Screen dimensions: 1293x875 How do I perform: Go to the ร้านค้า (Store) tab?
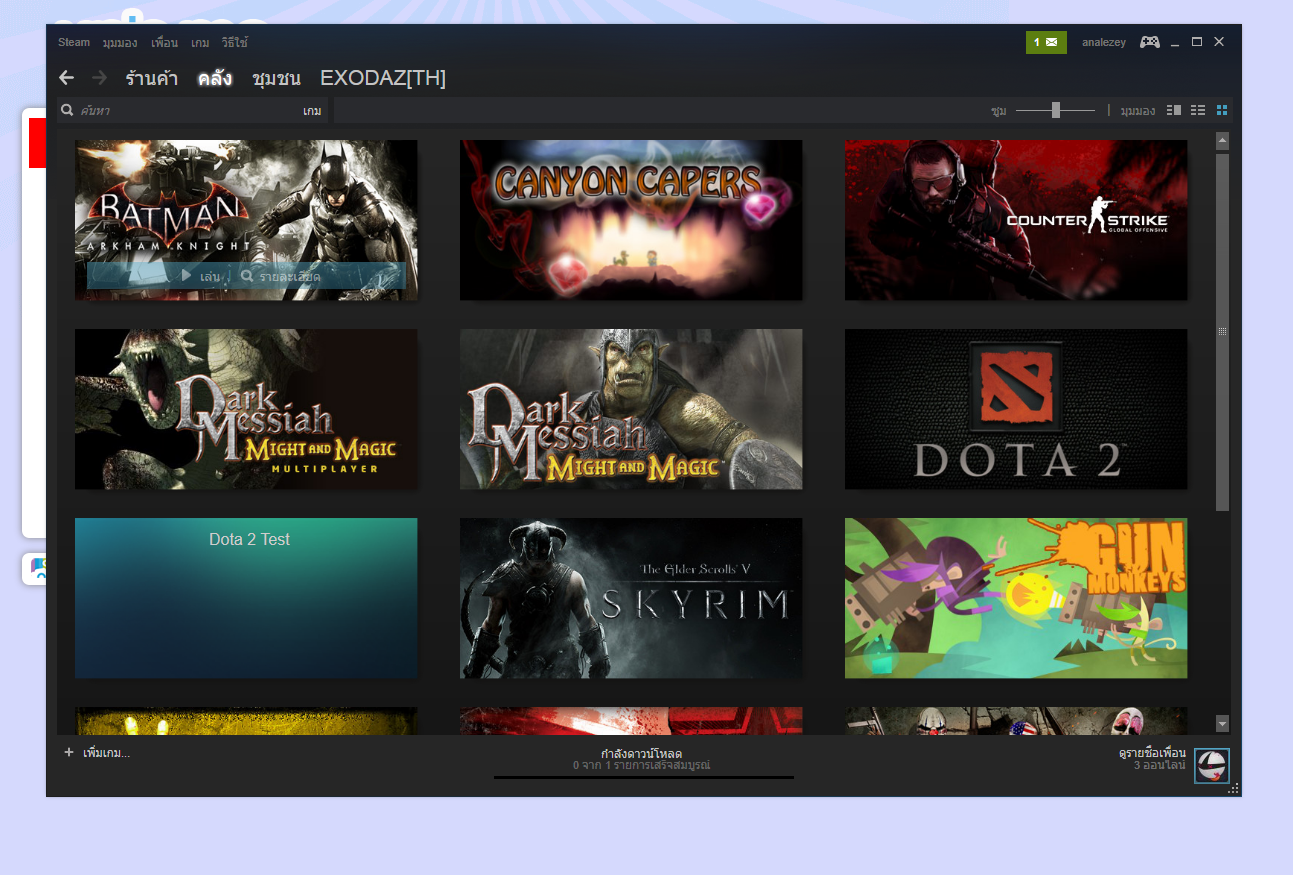point(152,78)
